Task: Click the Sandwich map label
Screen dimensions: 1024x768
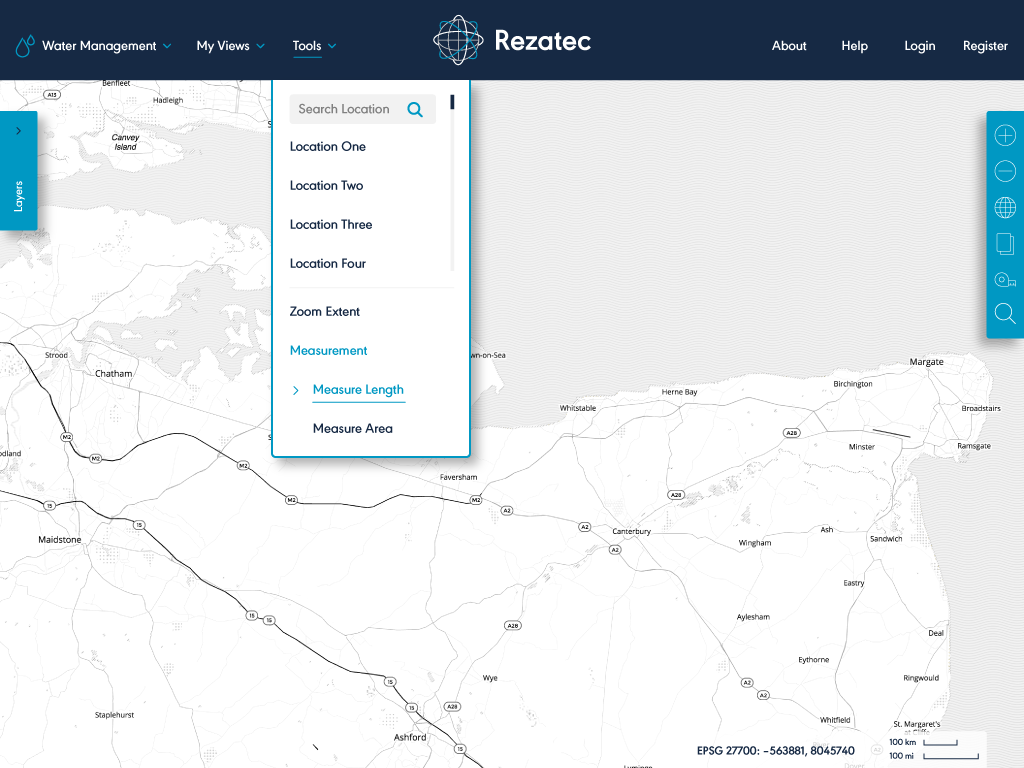Action: tap(886, 539)
